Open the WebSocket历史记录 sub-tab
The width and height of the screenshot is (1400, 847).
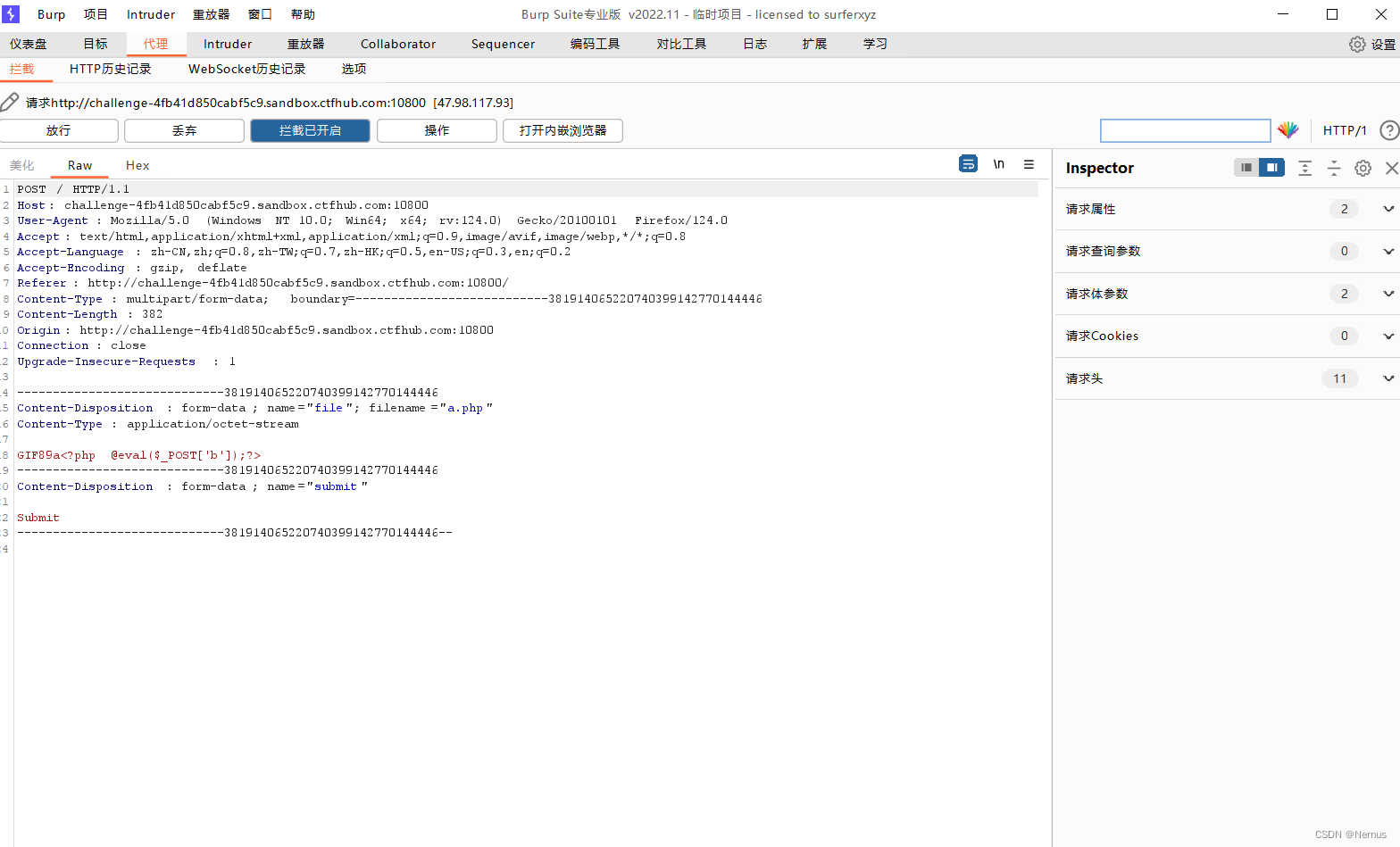[x=246, y=69]
